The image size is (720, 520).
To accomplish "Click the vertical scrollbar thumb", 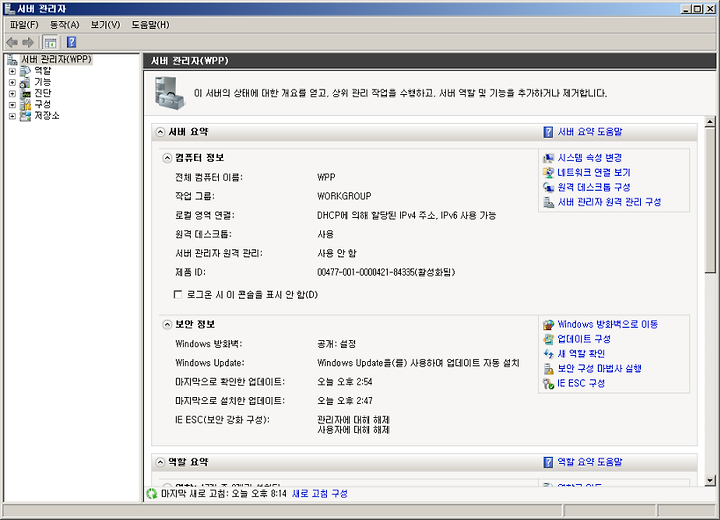I will tap(710, 200).
